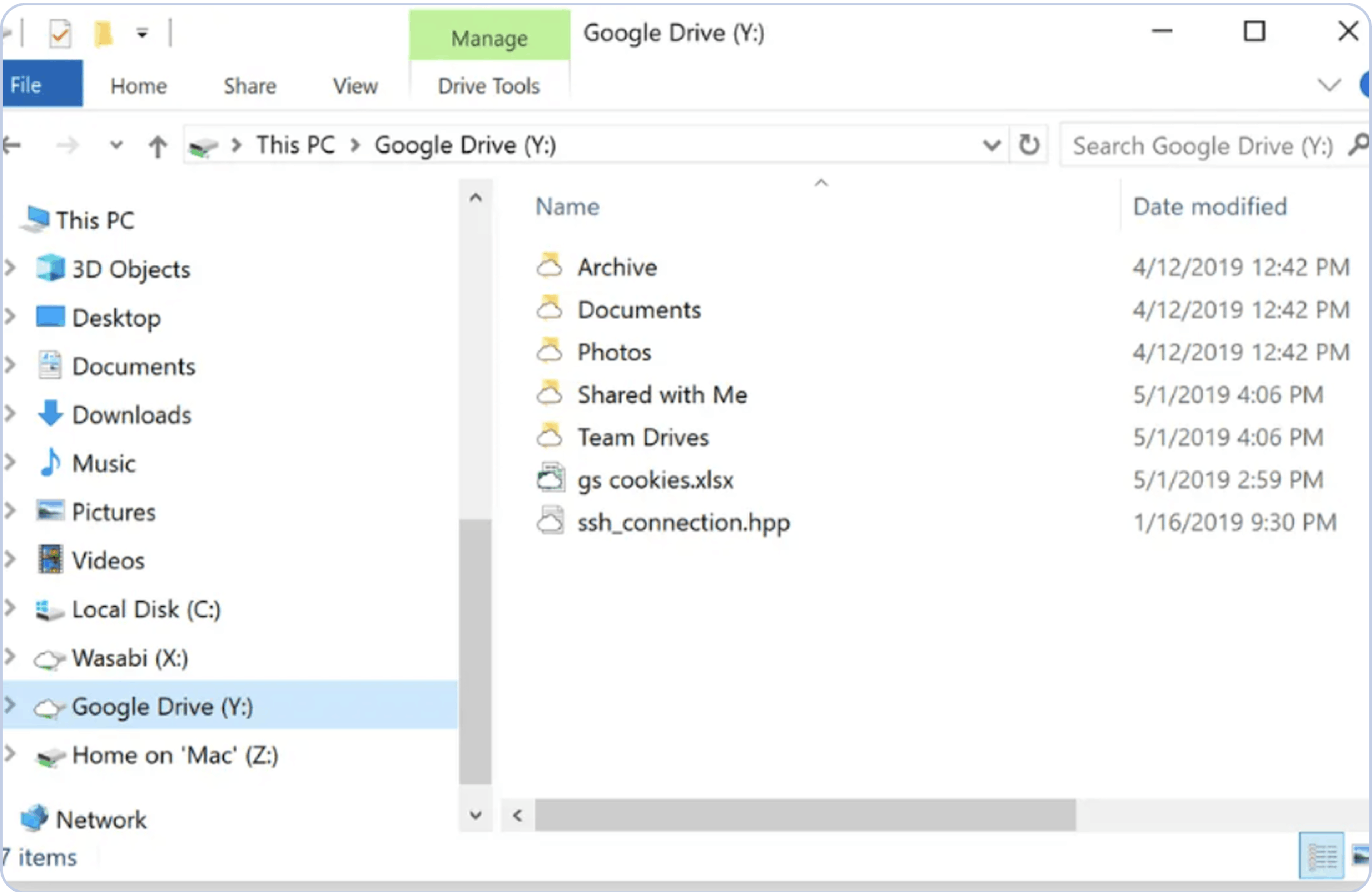Screen dimensions: 1372x892
Task: Sort by the Date modified column header
Action: [x=1210, y=207]
